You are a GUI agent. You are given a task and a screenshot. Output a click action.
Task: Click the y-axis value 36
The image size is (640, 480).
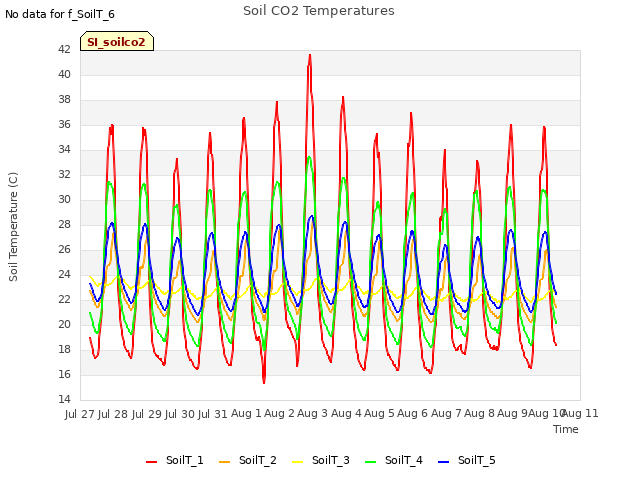tap(64, 124)
